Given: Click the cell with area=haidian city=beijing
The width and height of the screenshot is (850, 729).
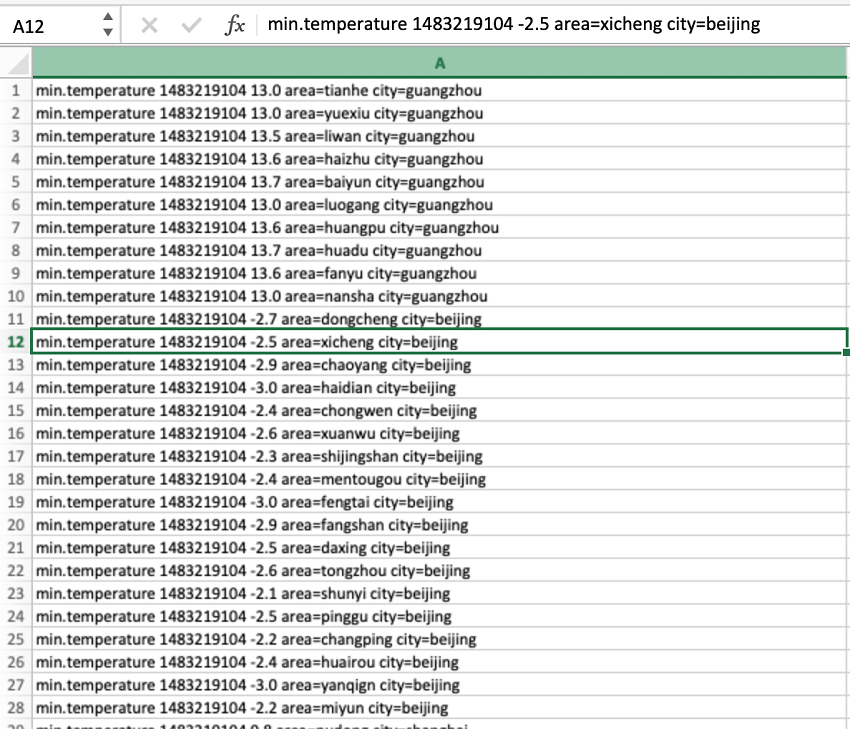Looking at the screenshot, I should click(440, 388).
